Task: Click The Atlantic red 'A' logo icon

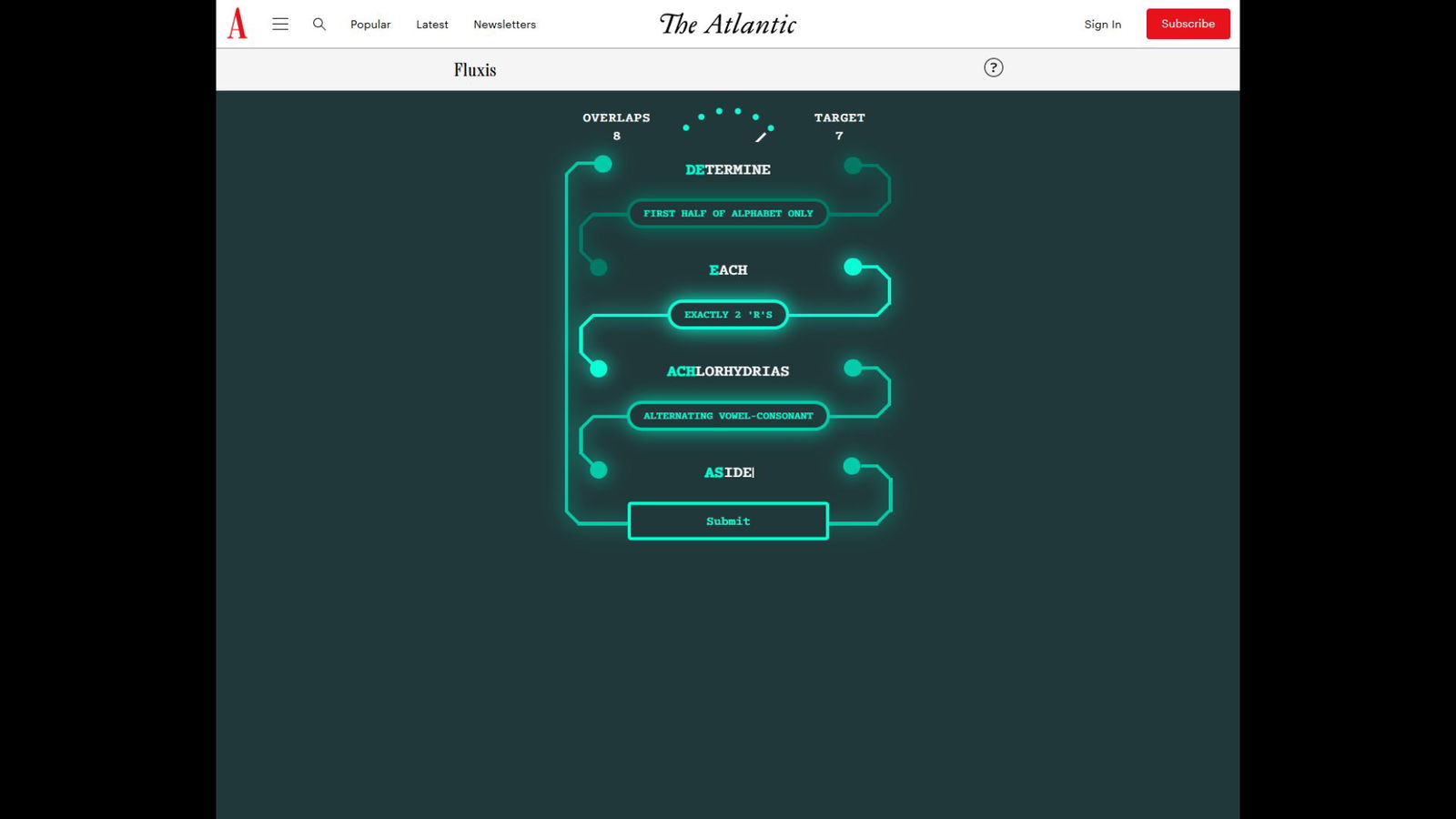Action: (238, 24)
